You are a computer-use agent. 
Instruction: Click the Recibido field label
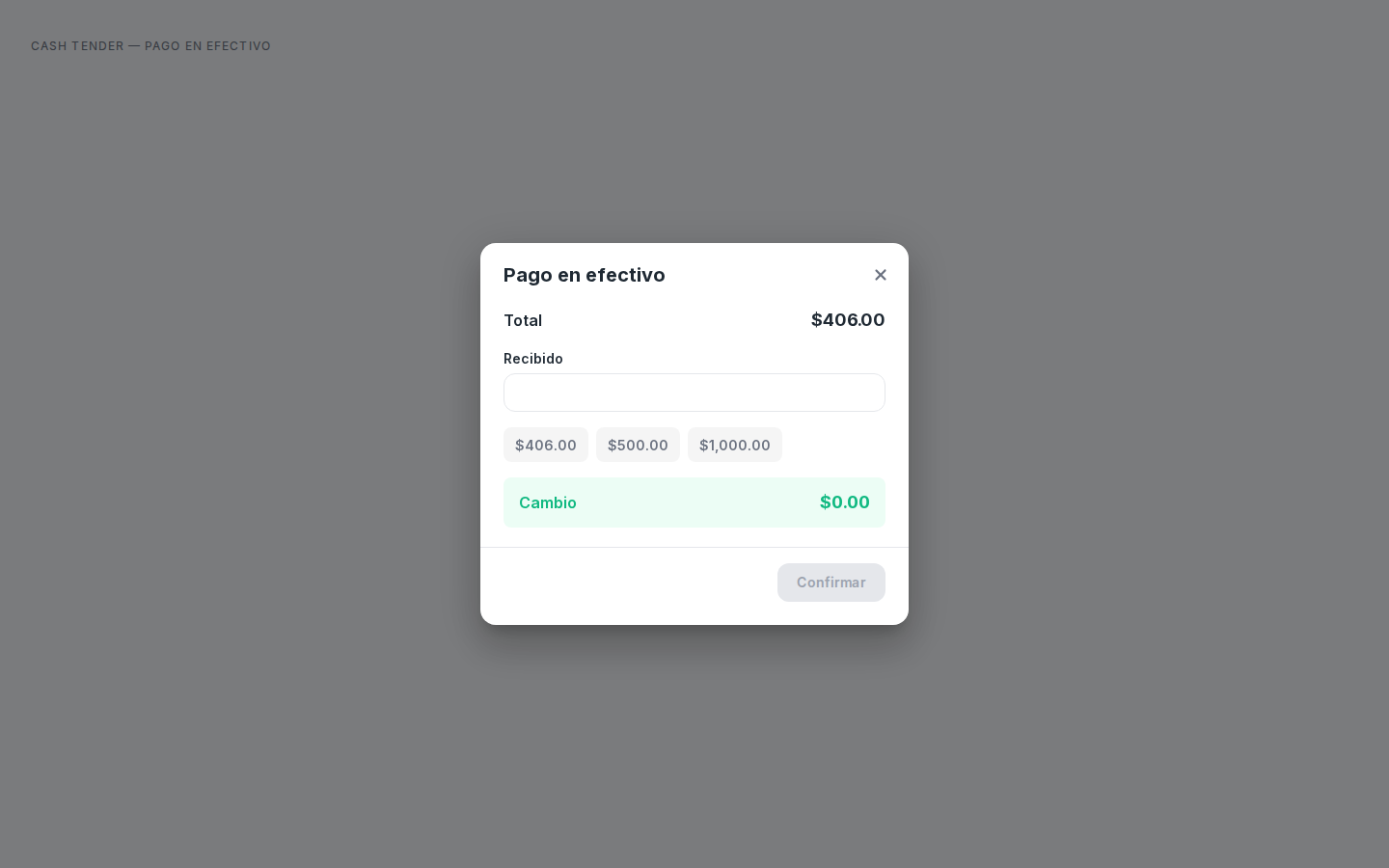pos(533,359)
